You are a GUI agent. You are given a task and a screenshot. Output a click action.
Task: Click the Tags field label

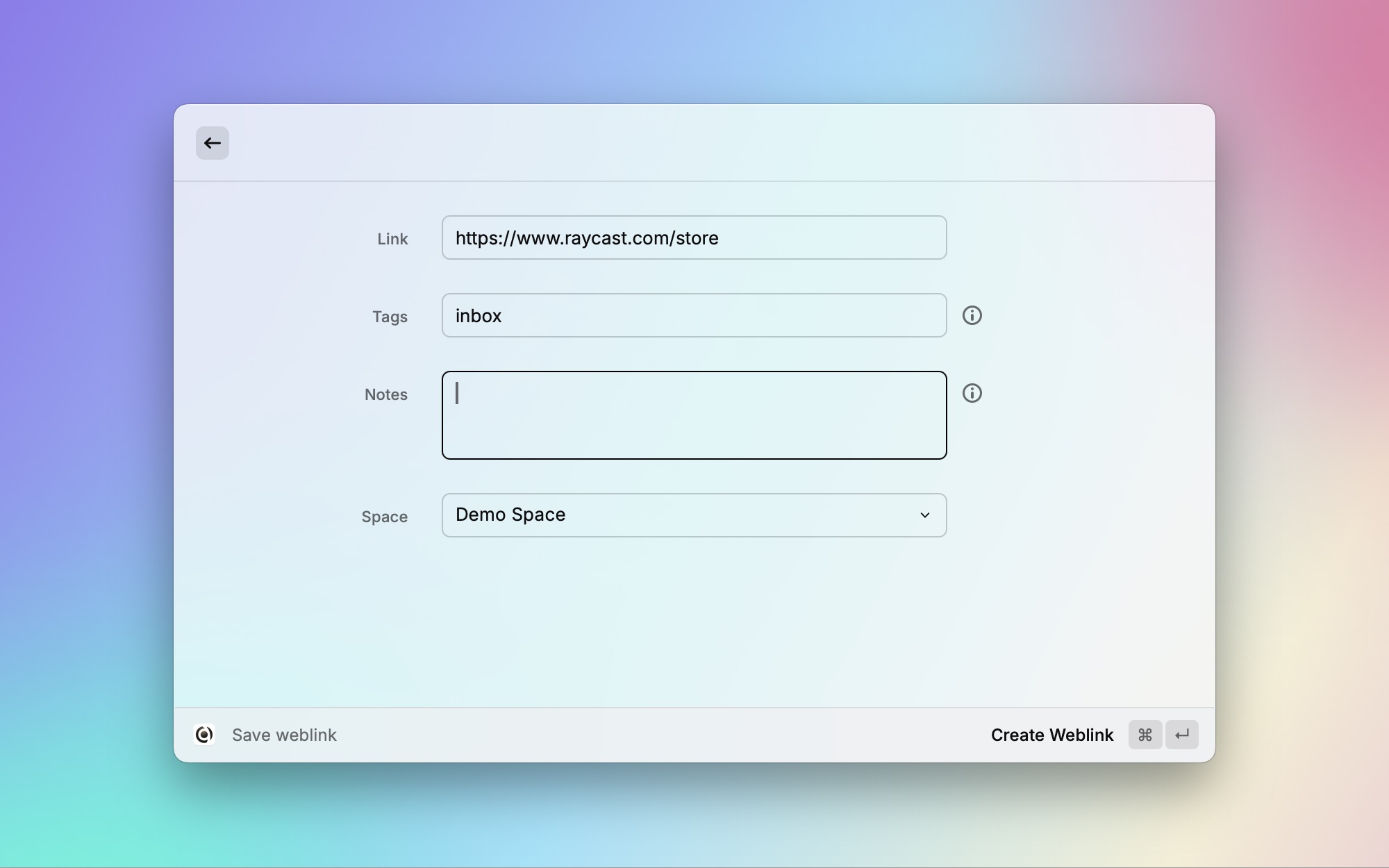coord(390,317)
